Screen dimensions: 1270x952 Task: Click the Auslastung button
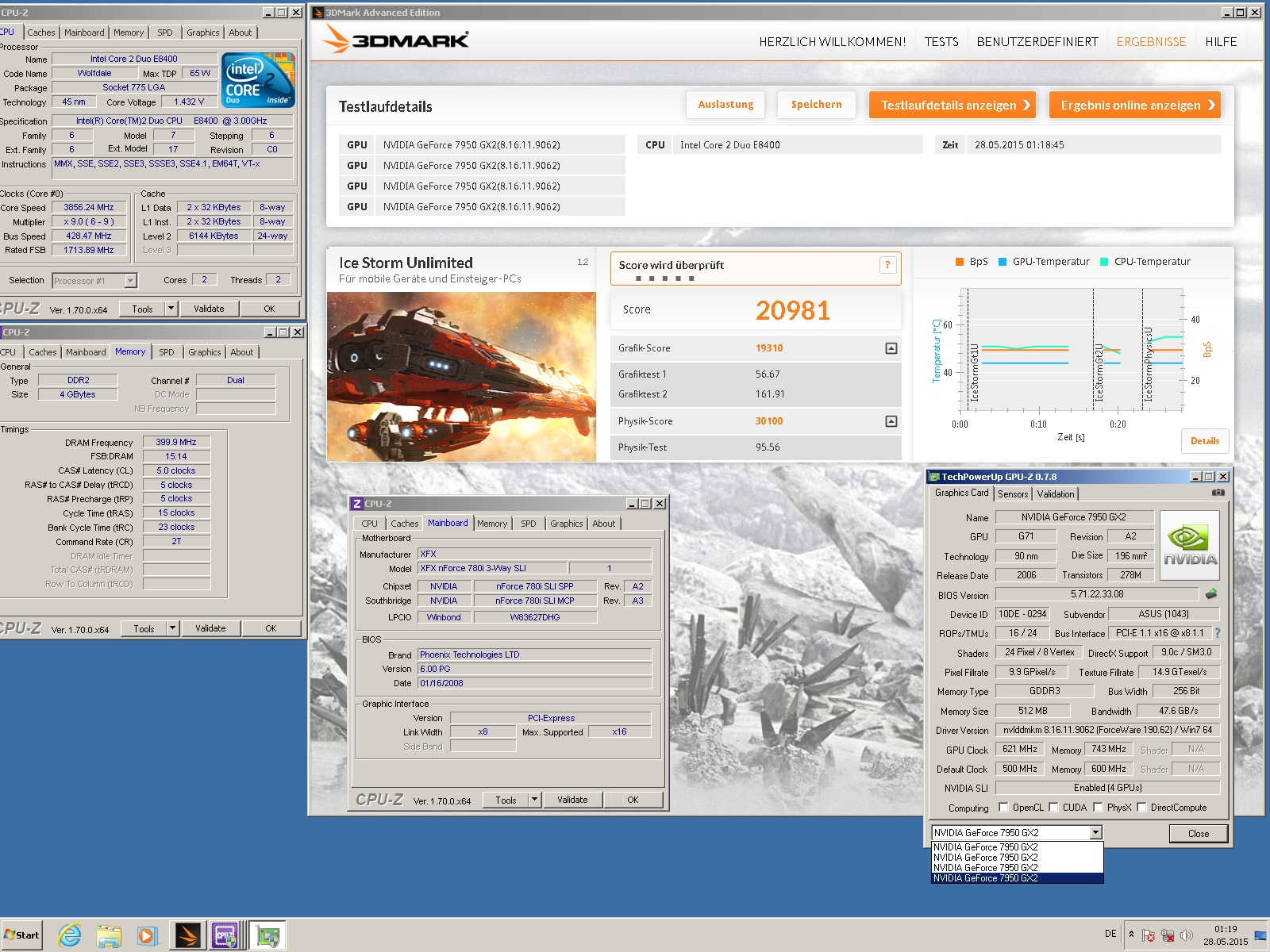pos(725,105)
